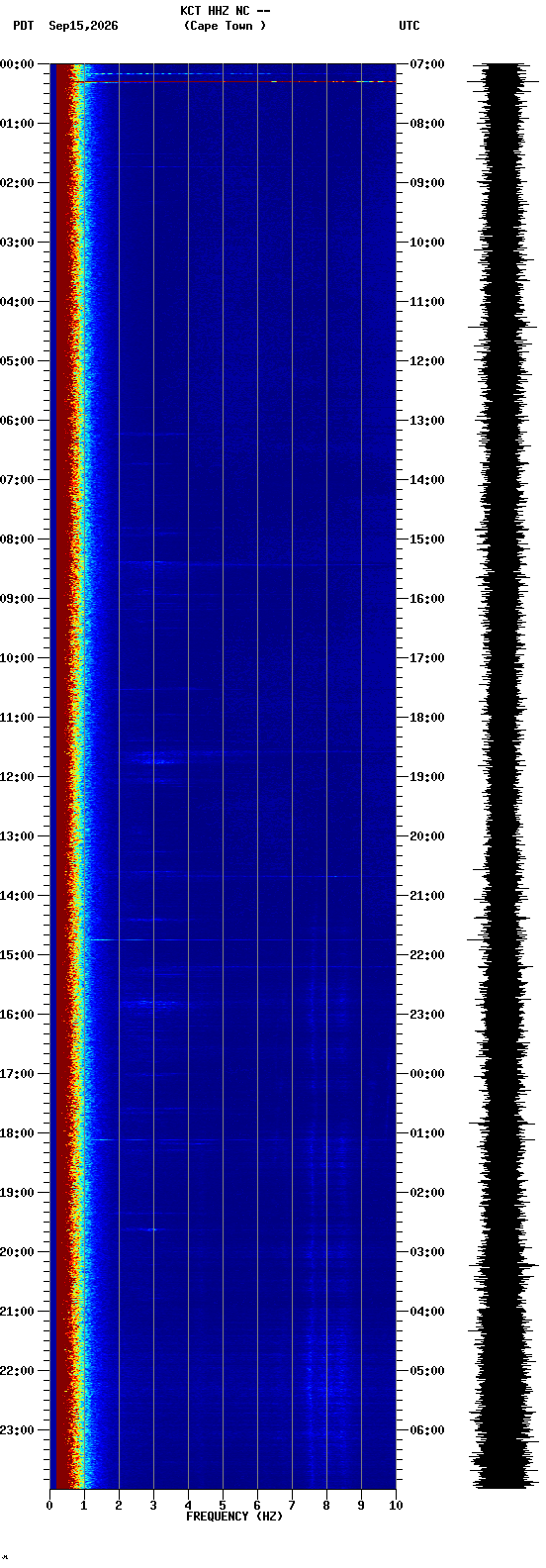Click the PDT time label '10:00'
546x1568 pixels.
pos(16,658)
